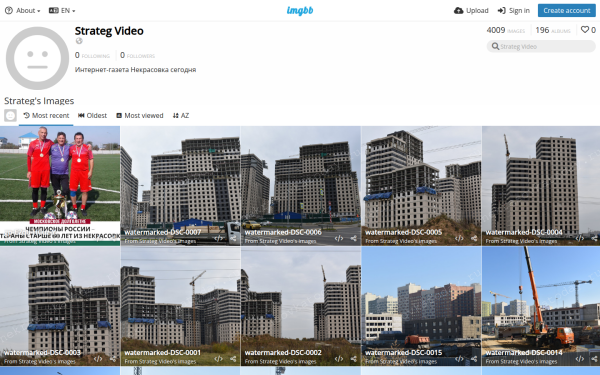Image resolution: width=600 pixels, height=375 pixels.
Task: Open the 0 following list
Action: (92, 55)
